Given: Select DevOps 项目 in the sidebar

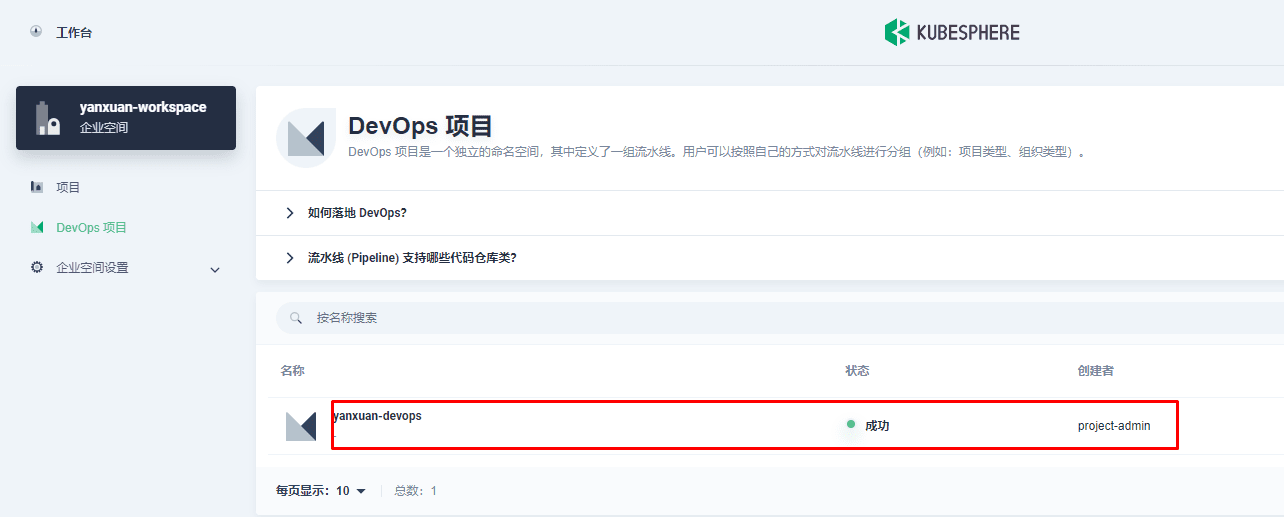Looking at the screenshot, I should (x=92, y=227).
